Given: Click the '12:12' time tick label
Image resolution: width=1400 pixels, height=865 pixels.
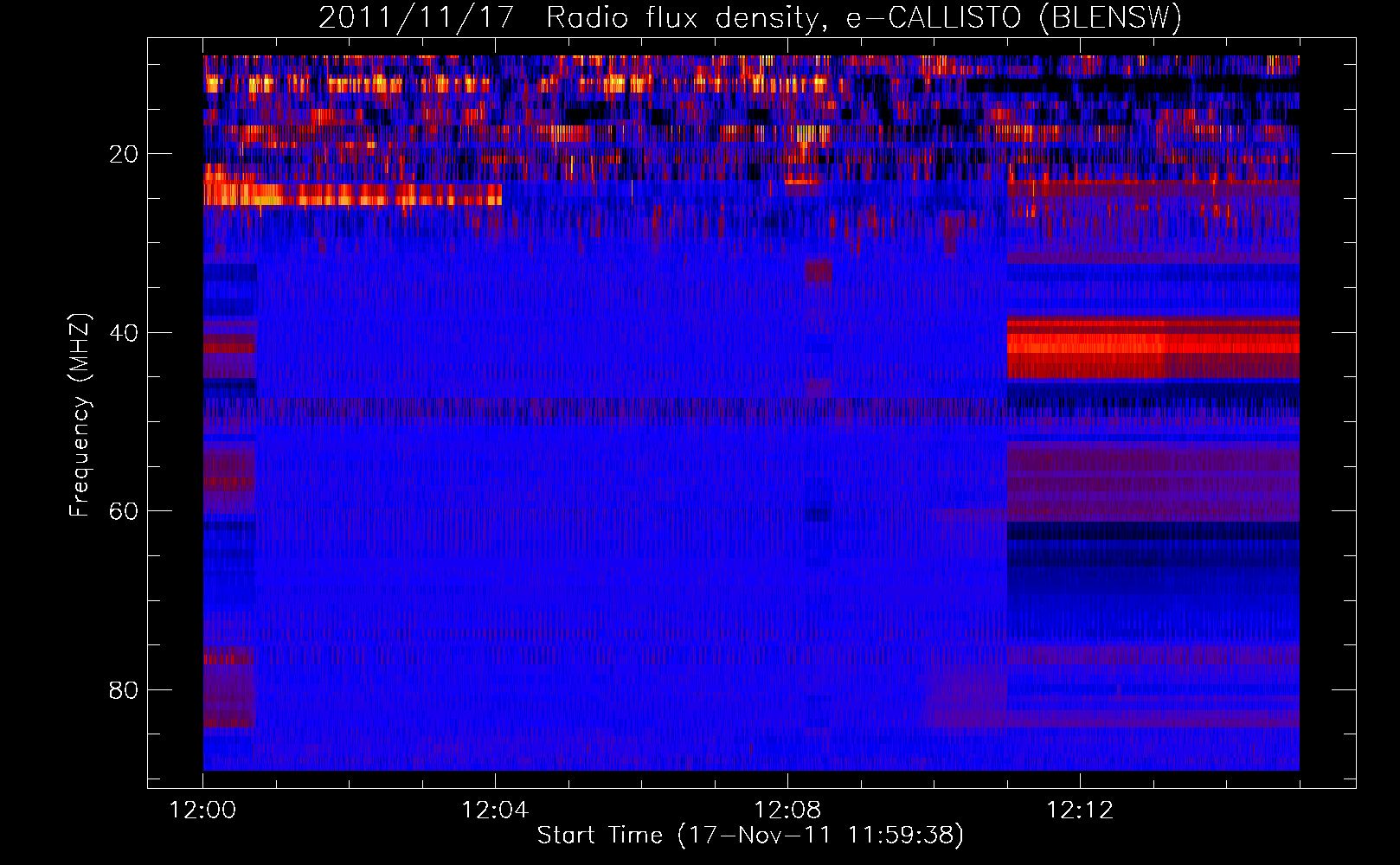Looking at the screenshot, I should point(1080,811).
